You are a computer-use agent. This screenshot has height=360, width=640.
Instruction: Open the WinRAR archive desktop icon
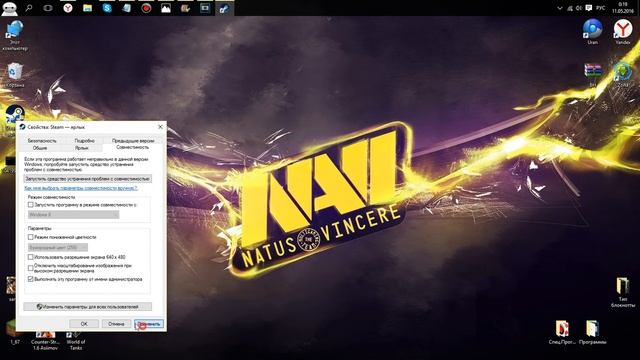593,74
